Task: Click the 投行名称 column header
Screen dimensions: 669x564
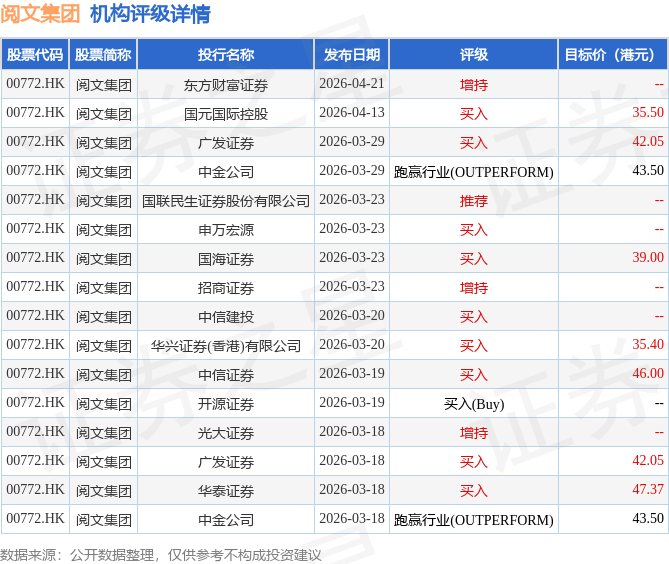Action: 226,55
